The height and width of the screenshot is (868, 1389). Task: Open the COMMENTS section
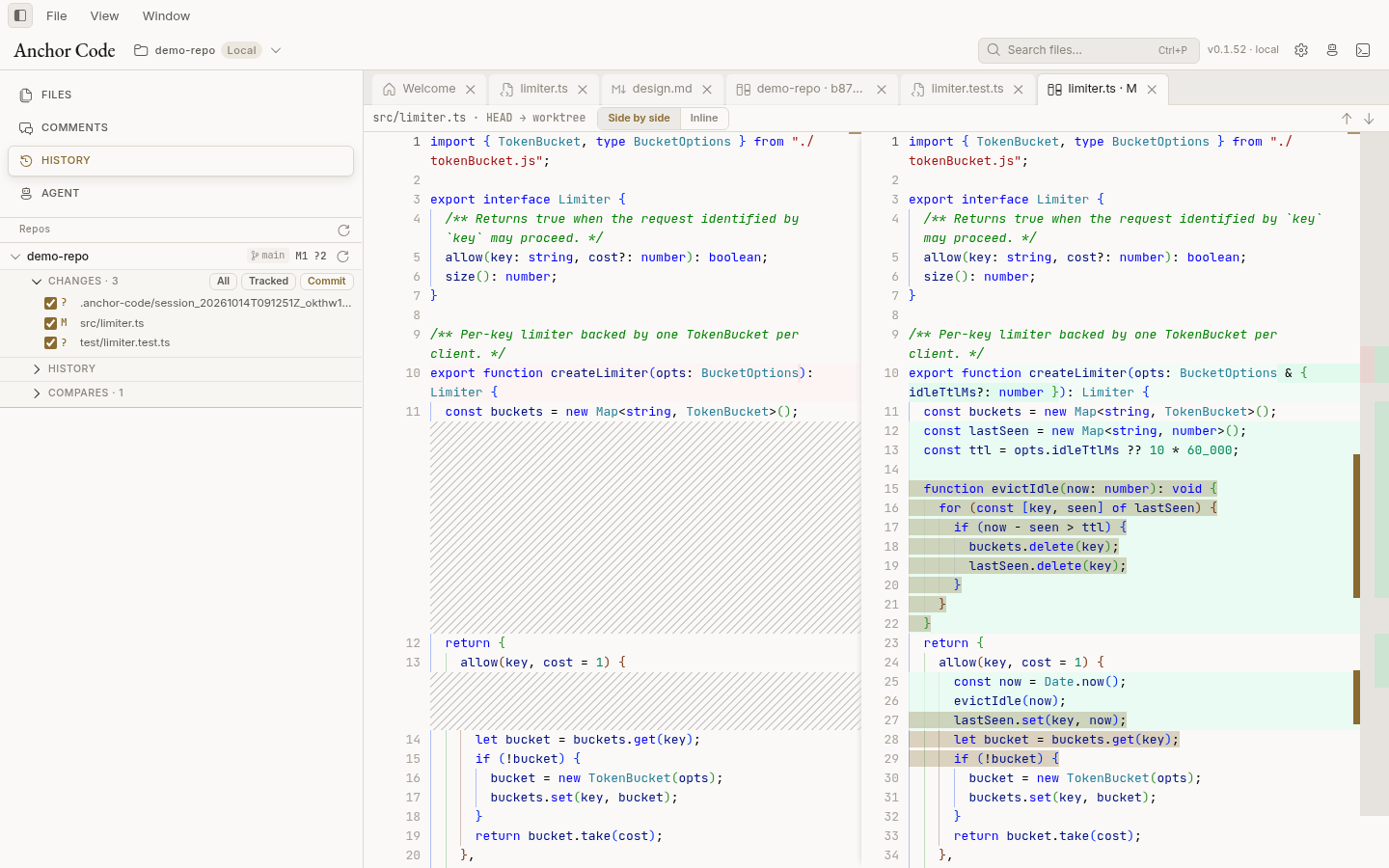click(x=181, y=127)
